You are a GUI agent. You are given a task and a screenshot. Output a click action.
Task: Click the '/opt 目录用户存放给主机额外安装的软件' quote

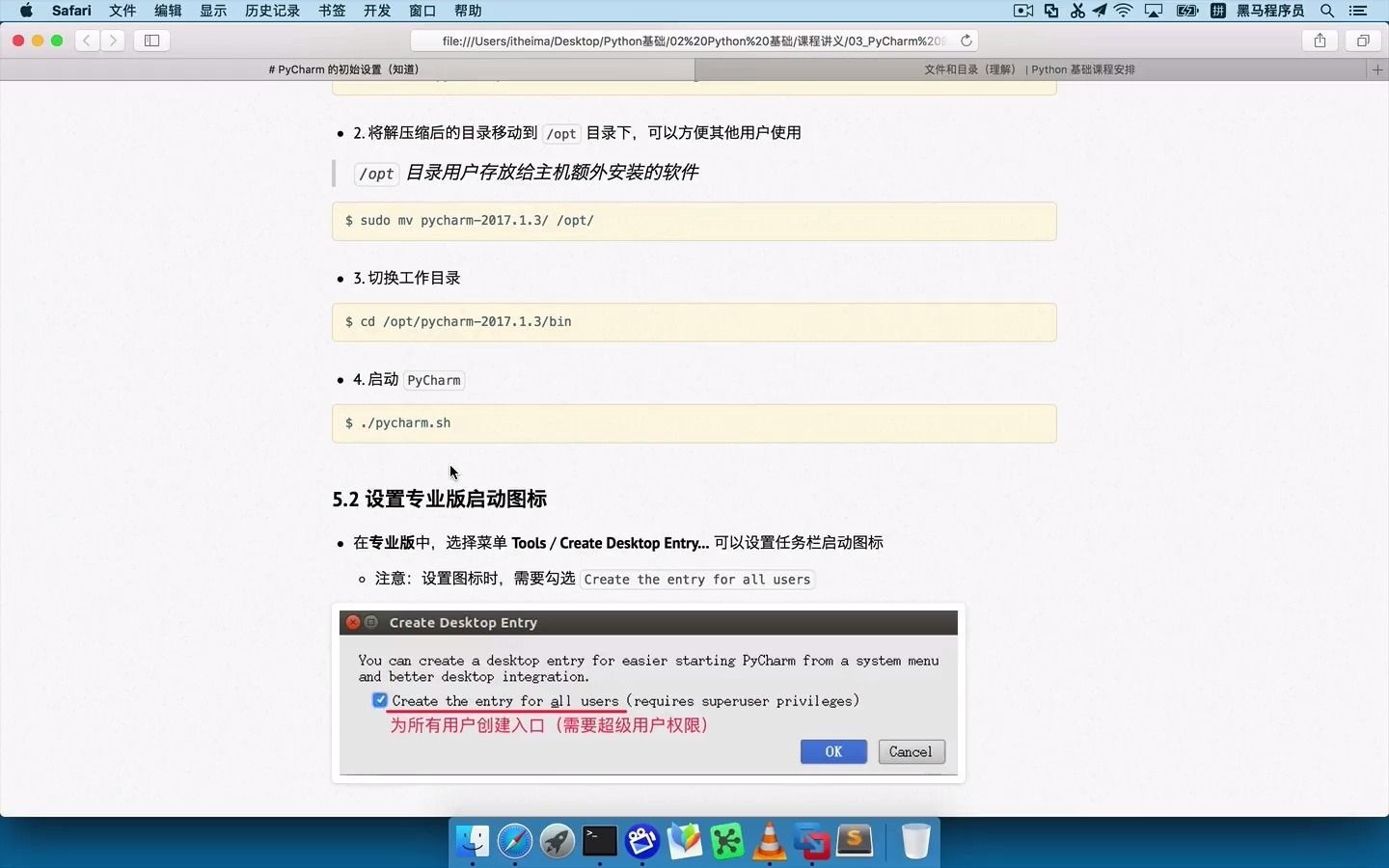[526, 173]
